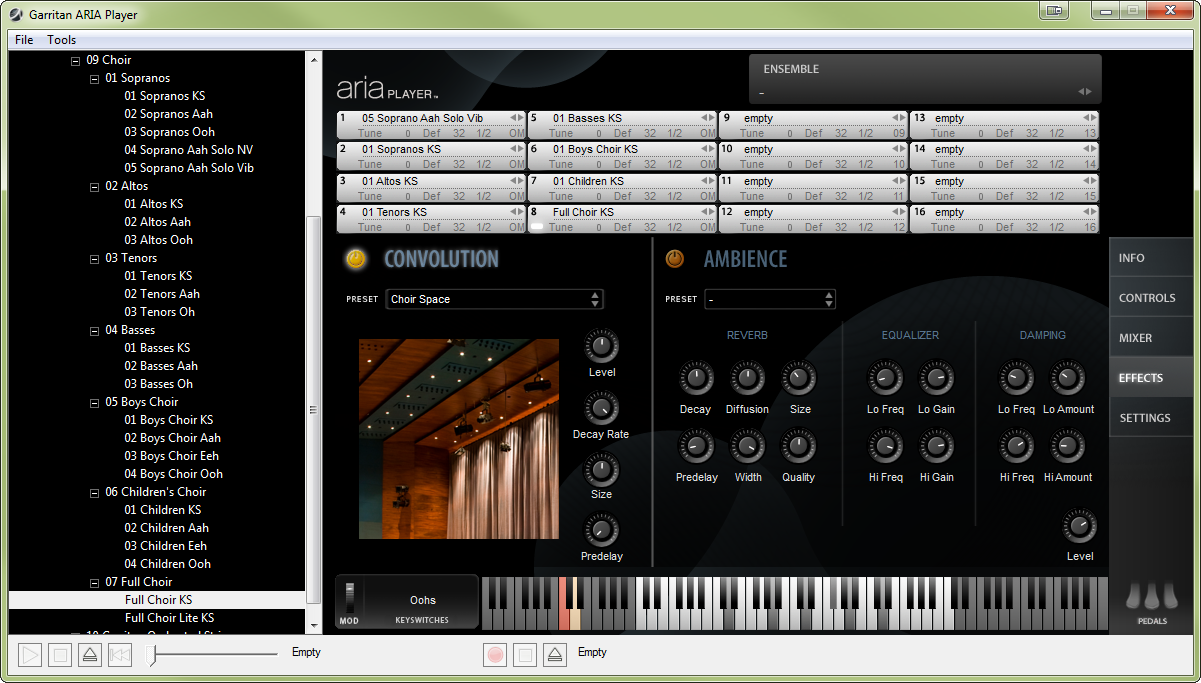Click the MIDI player eject/load button

[x=90, y=655]
